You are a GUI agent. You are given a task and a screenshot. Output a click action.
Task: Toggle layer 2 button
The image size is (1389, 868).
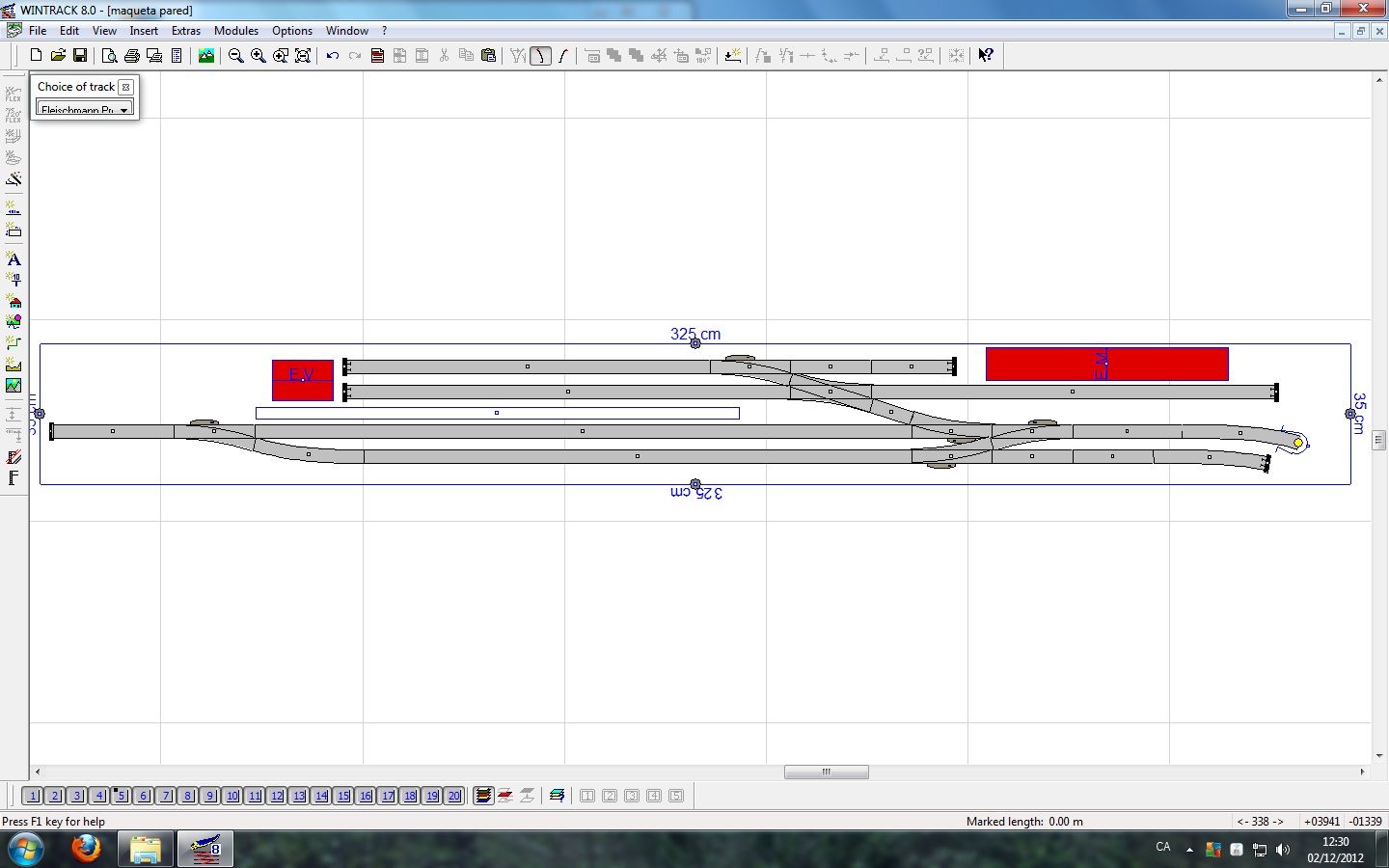(55, 796)
